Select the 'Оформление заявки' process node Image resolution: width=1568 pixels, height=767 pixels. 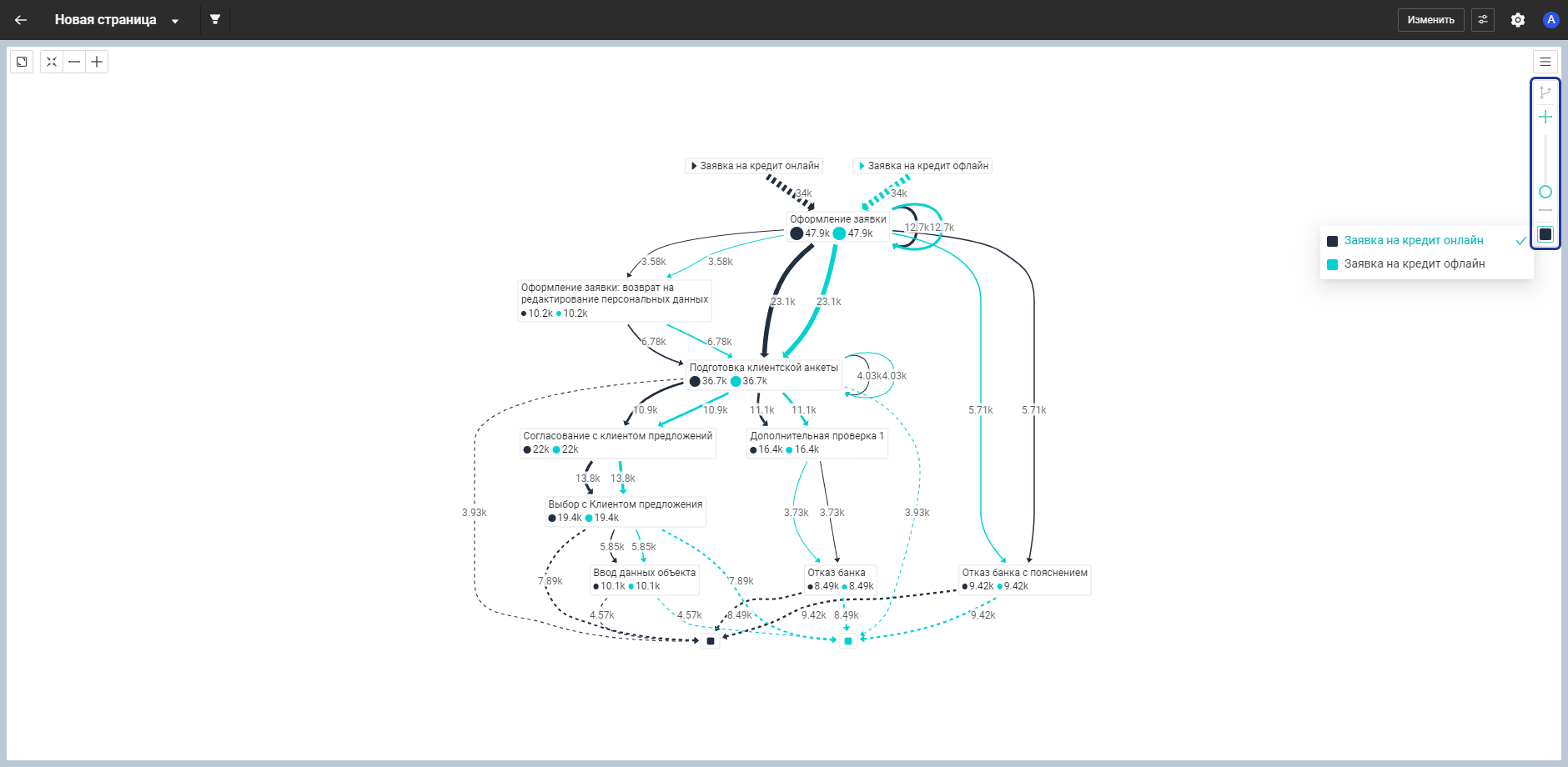[x=838, y=226]
